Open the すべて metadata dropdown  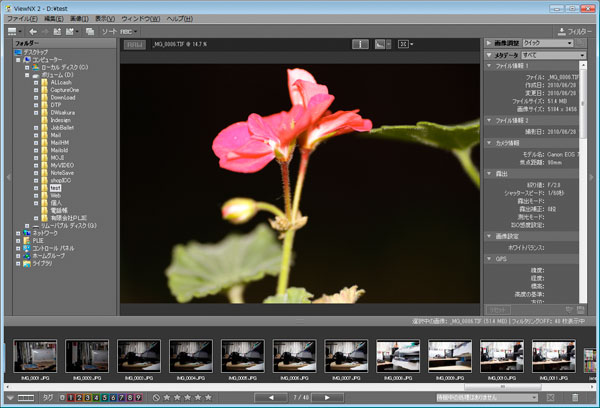pyautogui.click(x=553, y=55)
